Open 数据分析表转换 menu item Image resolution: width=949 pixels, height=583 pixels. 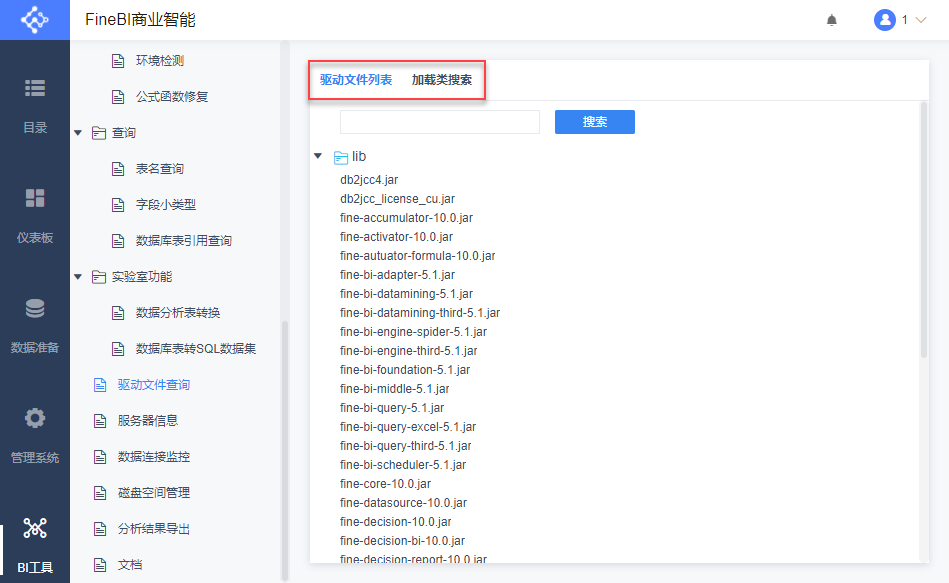(x=178, y=313)
